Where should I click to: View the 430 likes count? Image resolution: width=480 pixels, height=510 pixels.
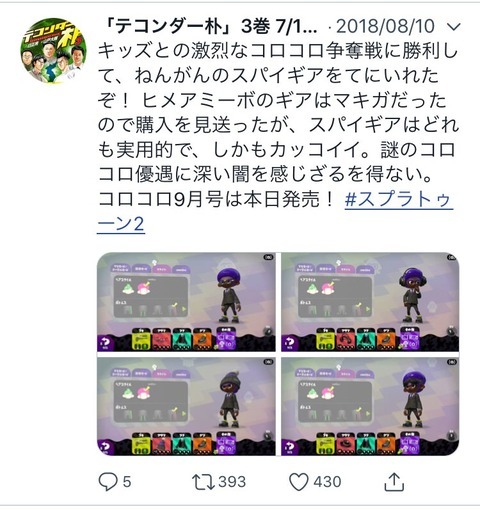pos(327,482)
